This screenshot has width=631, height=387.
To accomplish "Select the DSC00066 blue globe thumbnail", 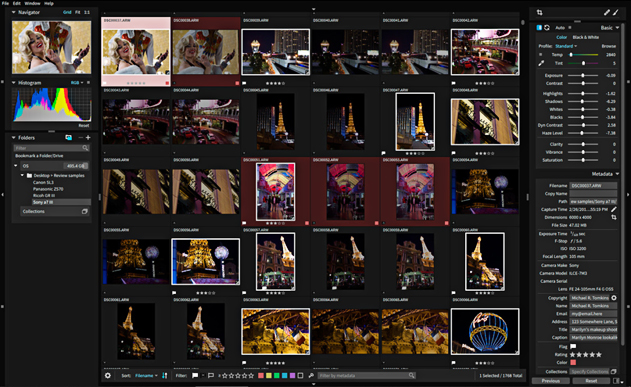I will (x=485, y=331).
